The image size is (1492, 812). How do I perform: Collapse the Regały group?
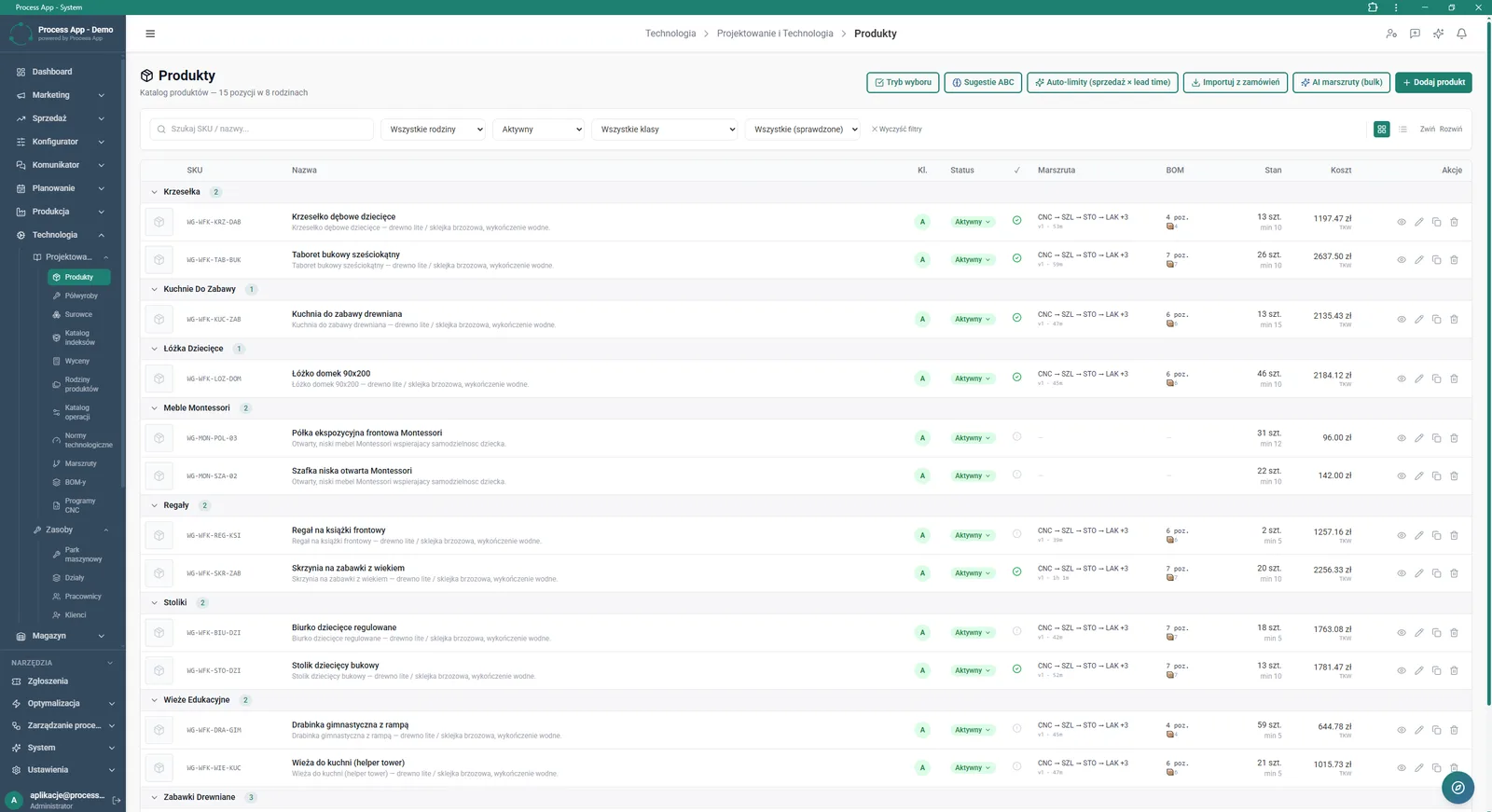click(155, 505)
